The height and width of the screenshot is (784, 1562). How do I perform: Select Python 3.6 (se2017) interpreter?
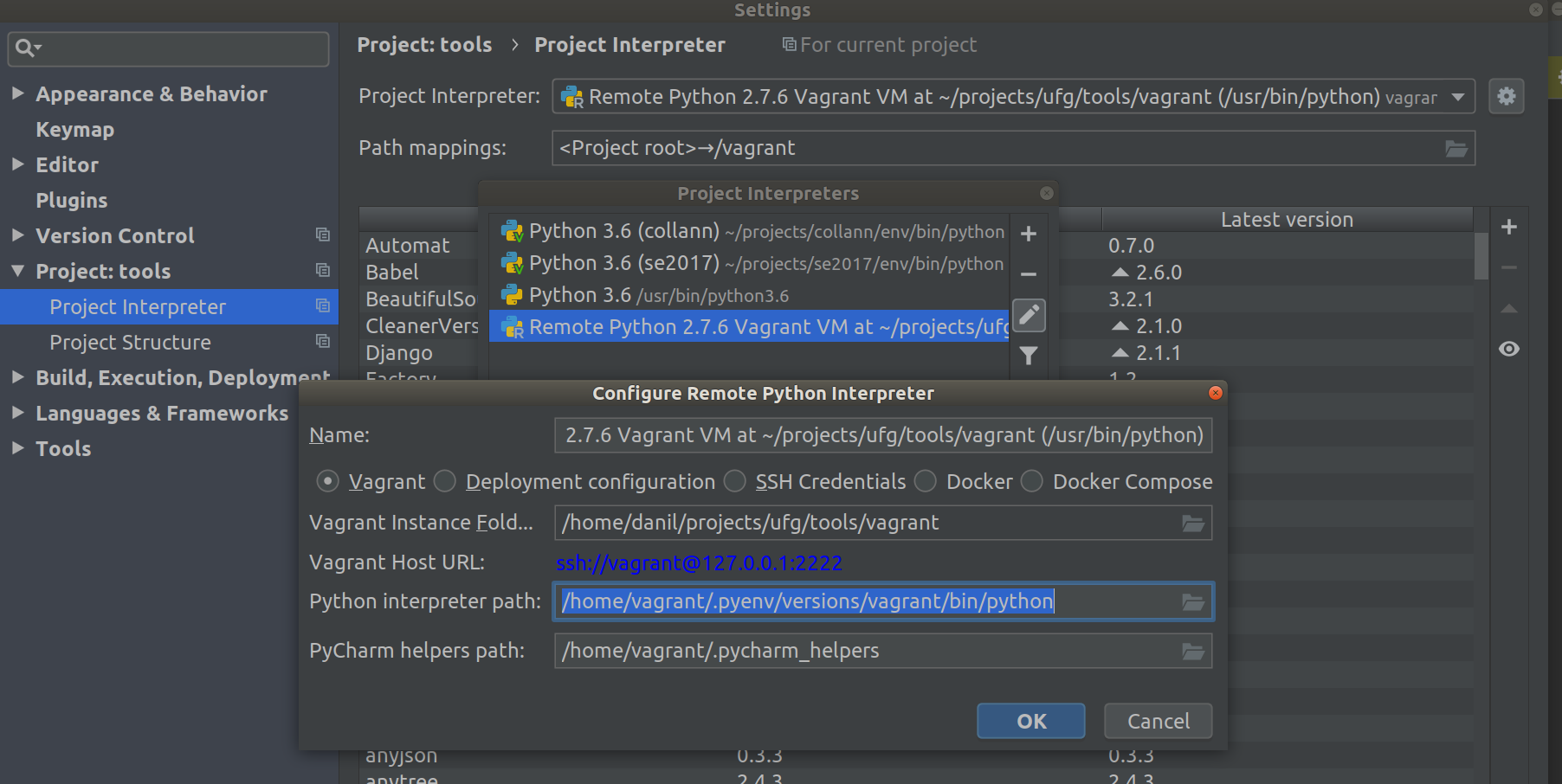(x=749, y=263)
